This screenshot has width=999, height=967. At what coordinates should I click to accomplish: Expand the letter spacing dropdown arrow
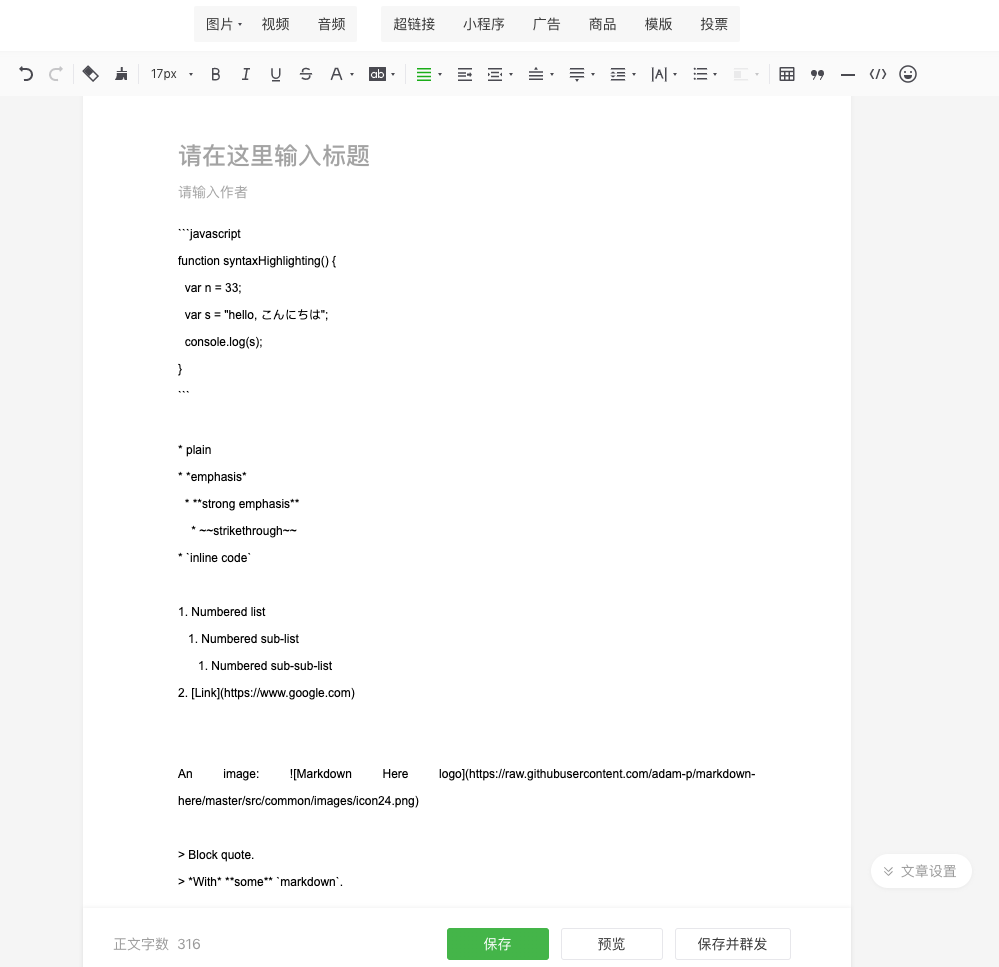tap(675, 75)
